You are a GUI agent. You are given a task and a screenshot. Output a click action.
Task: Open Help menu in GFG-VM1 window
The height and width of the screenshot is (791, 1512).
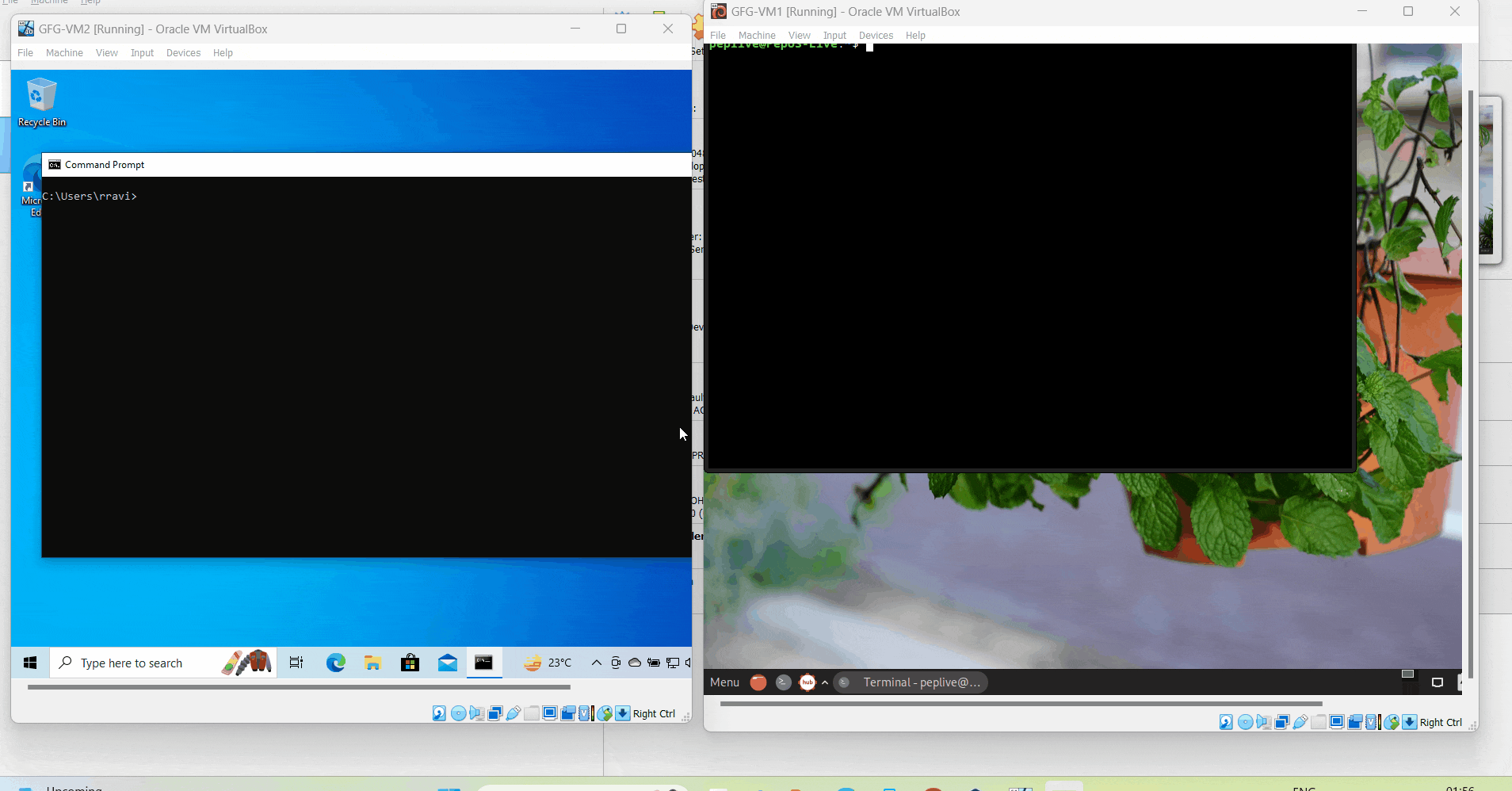pyautogui.click(x=915, y=36)
